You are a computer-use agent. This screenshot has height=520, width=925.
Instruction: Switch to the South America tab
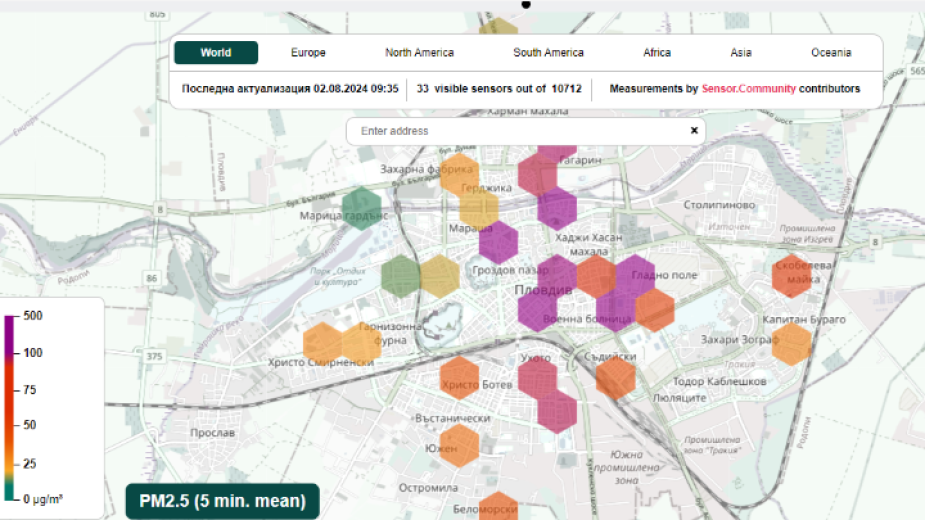[x=548, y=53]
